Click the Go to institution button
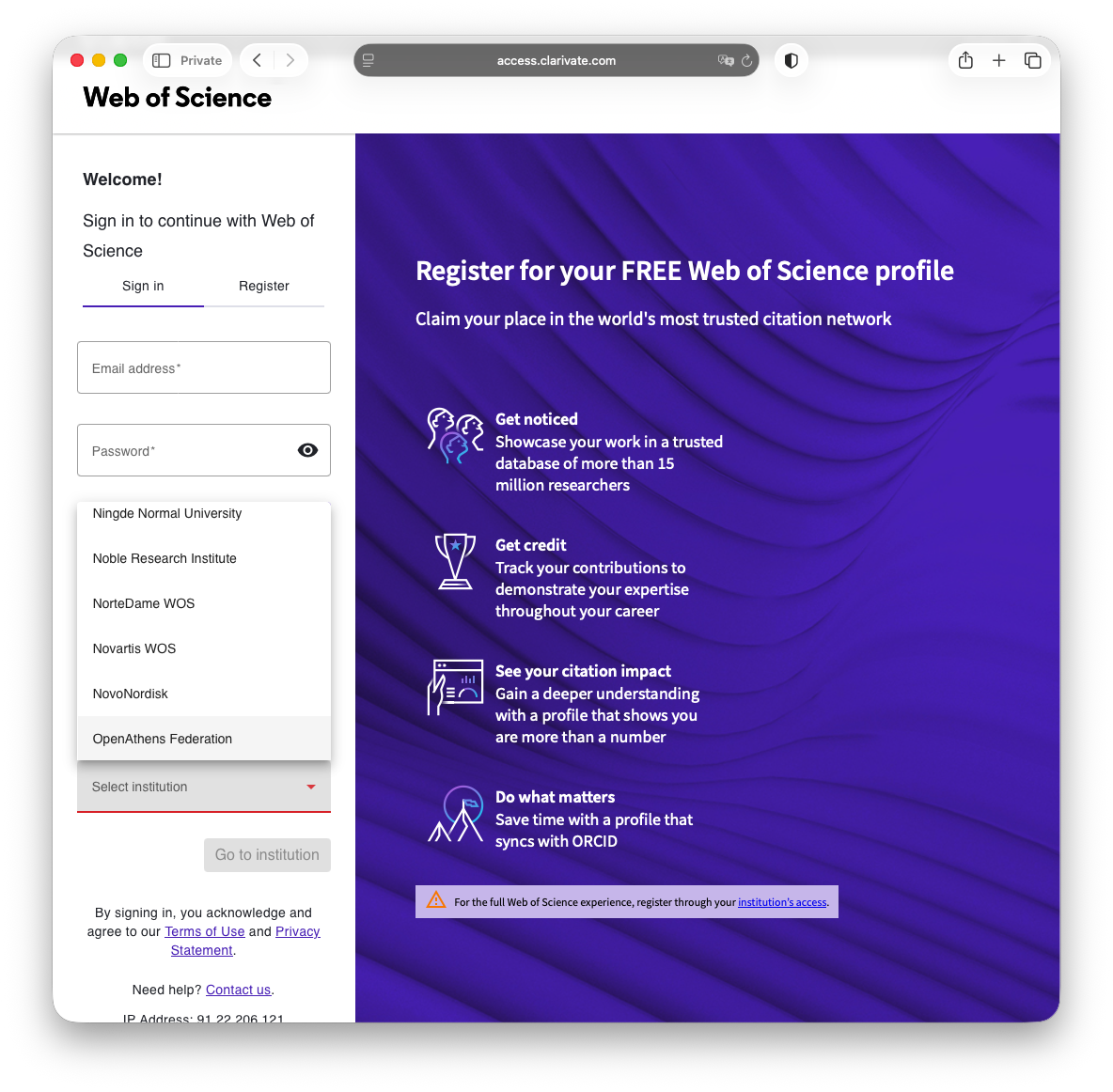This screenshot has width=1113, height=1092. pos(267,854)
